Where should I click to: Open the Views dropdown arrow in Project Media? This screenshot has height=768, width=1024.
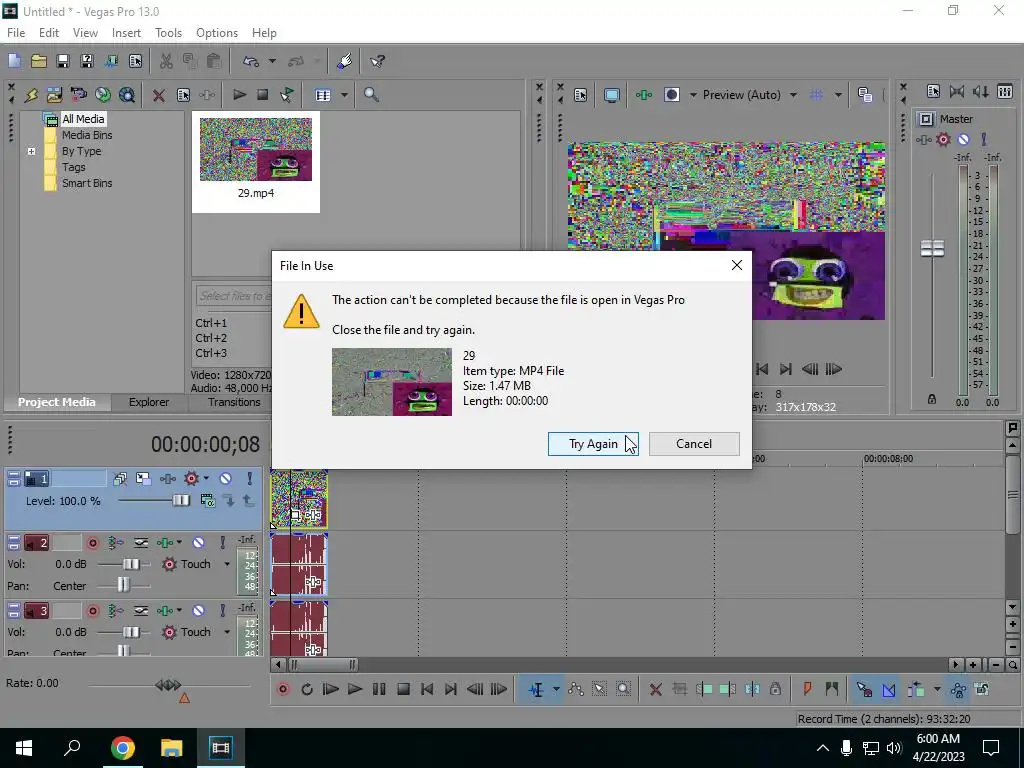344,95
